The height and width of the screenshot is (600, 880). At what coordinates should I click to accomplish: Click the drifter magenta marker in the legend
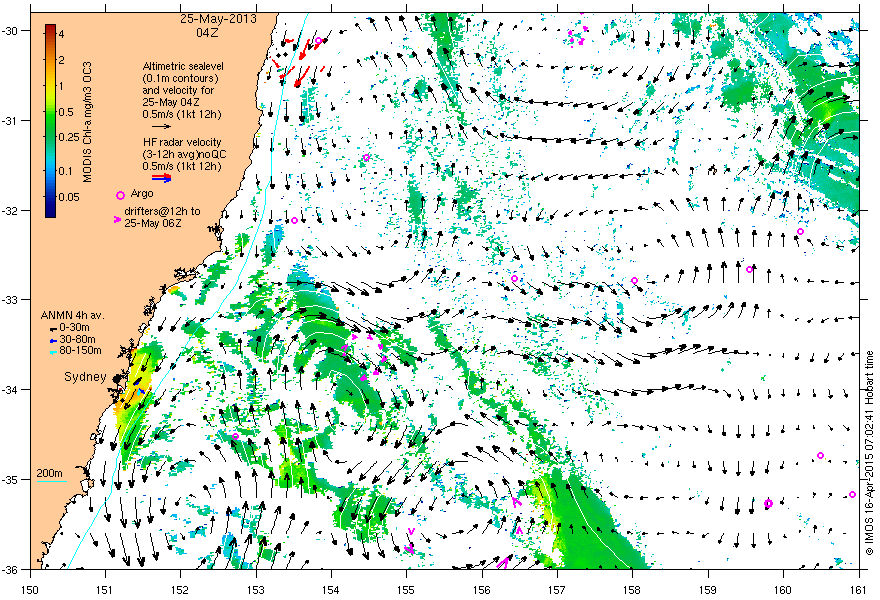(117, 220)
